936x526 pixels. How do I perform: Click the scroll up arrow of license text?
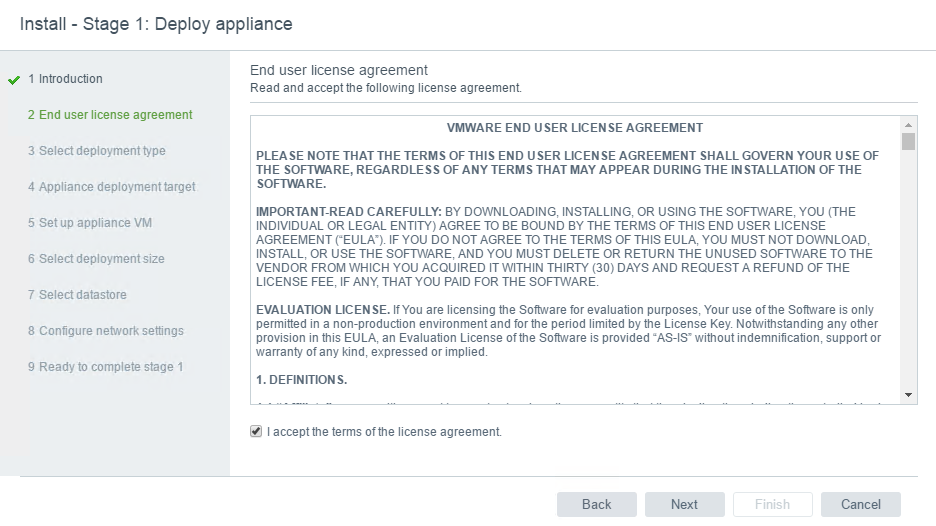point(908,125)
